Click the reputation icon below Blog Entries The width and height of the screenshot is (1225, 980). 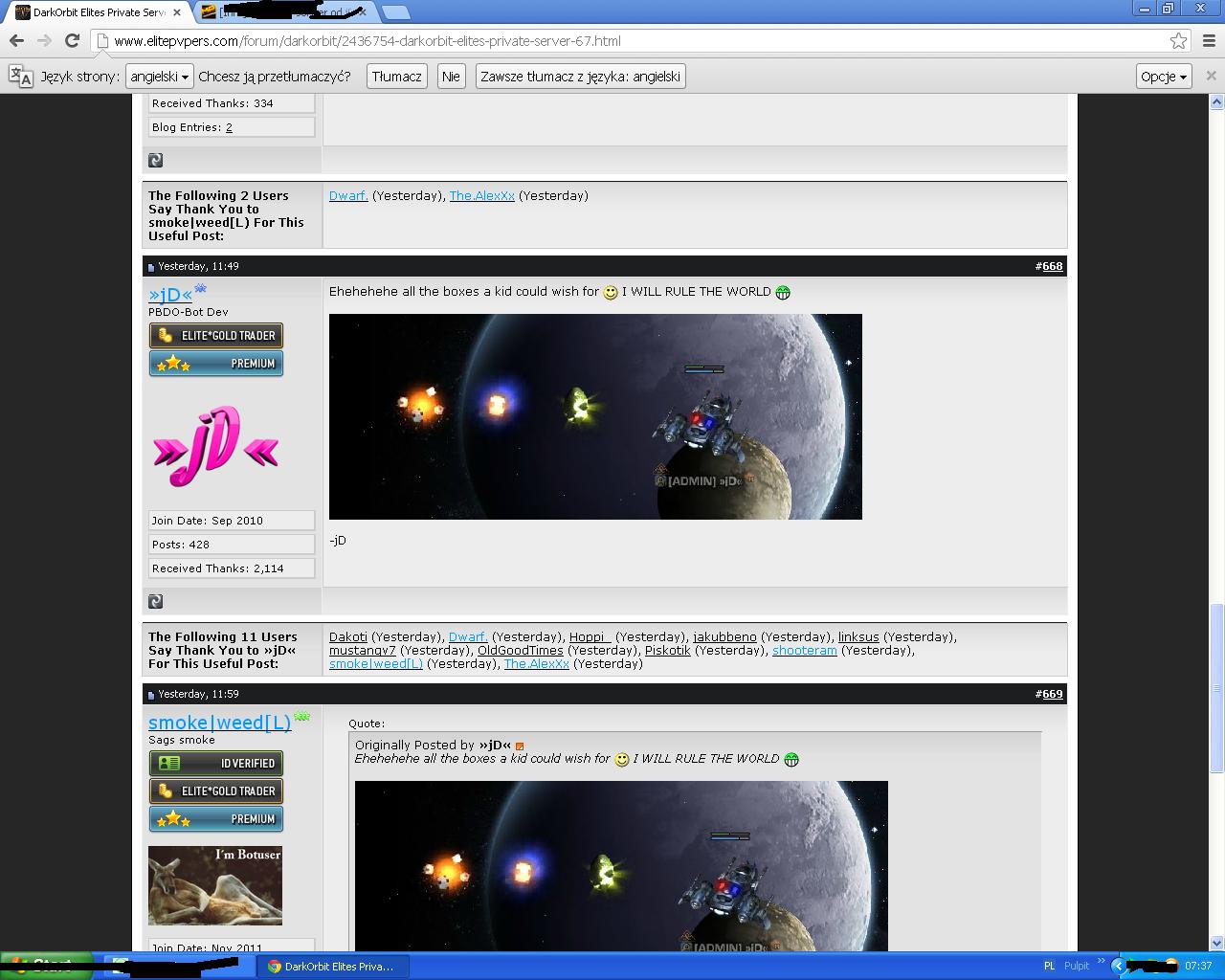click(x=156, y=160)
